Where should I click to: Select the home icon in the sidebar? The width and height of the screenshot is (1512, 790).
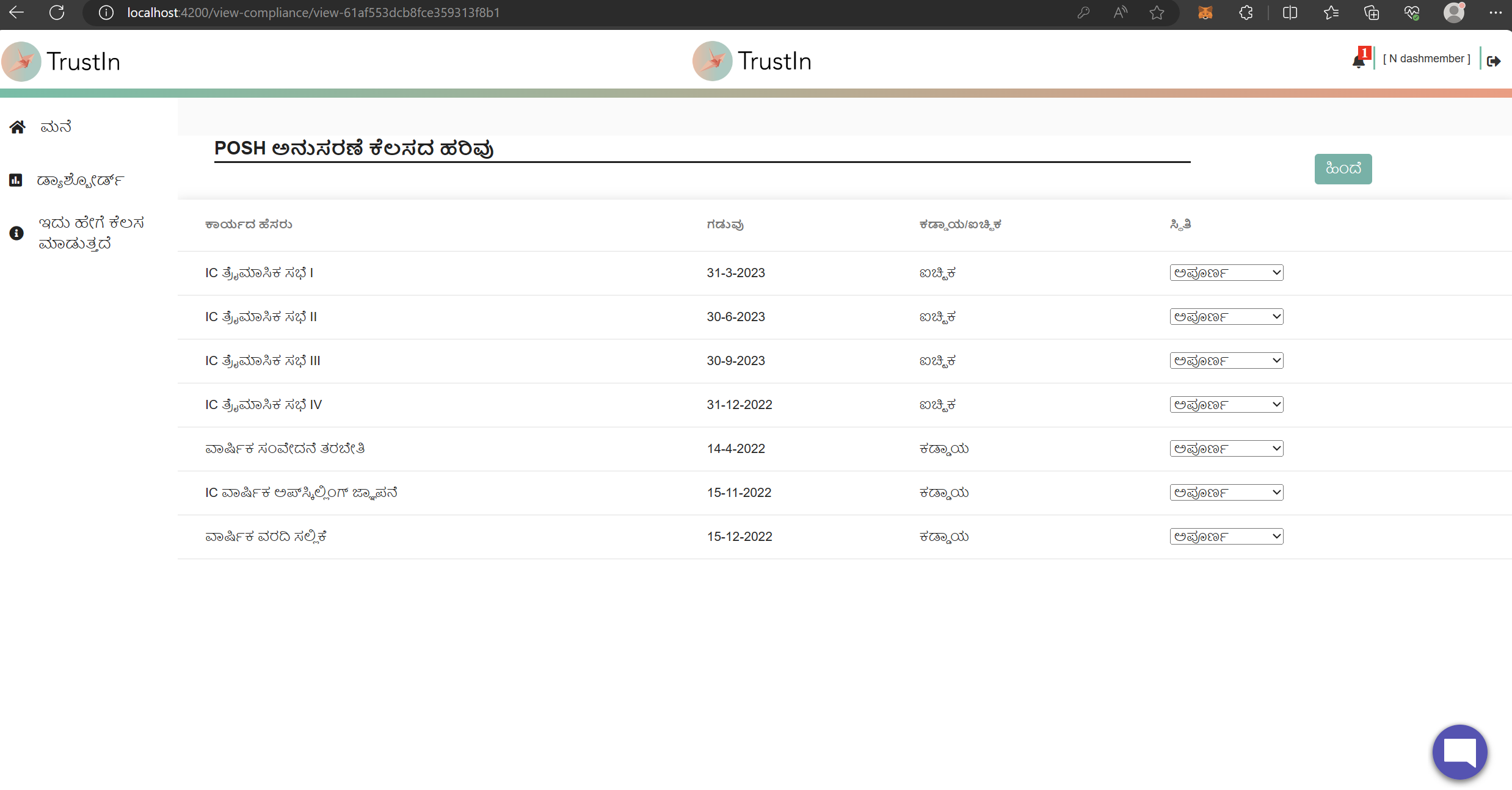coord(17,126)
